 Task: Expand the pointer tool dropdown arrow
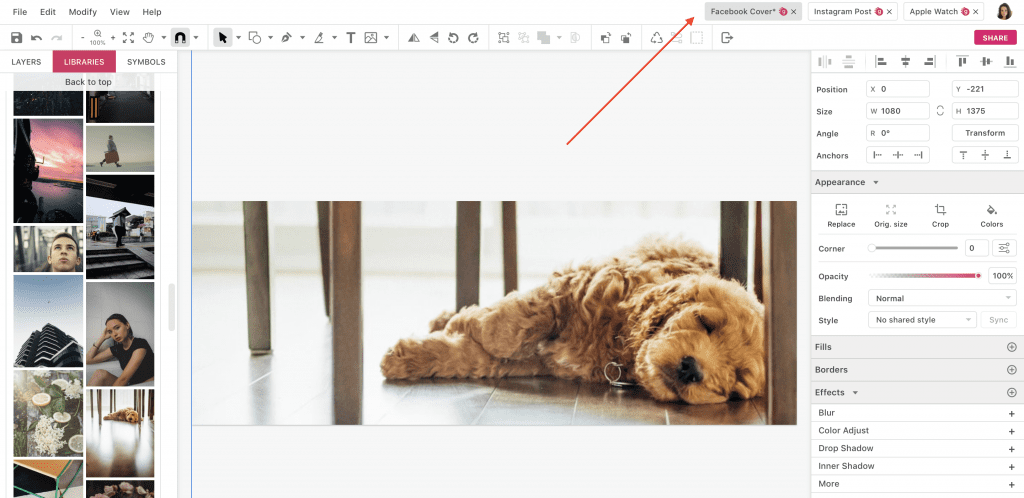(238, 38)
